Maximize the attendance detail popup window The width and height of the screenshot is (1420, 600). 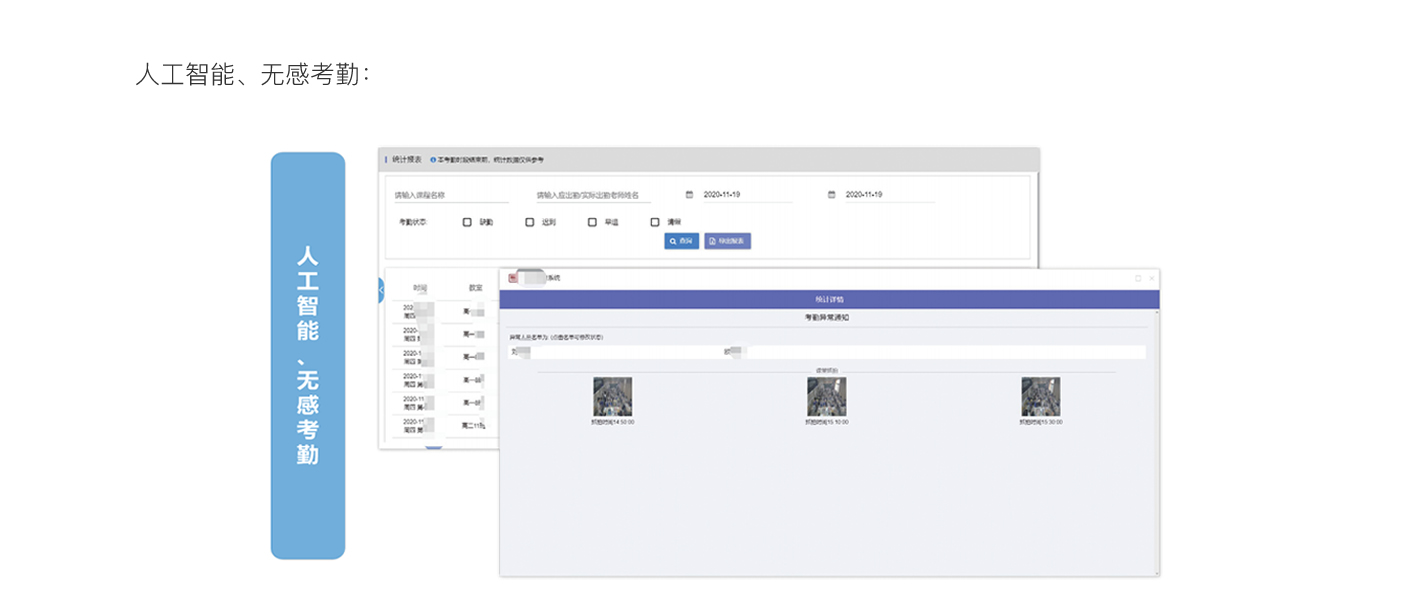[1138, 278]
